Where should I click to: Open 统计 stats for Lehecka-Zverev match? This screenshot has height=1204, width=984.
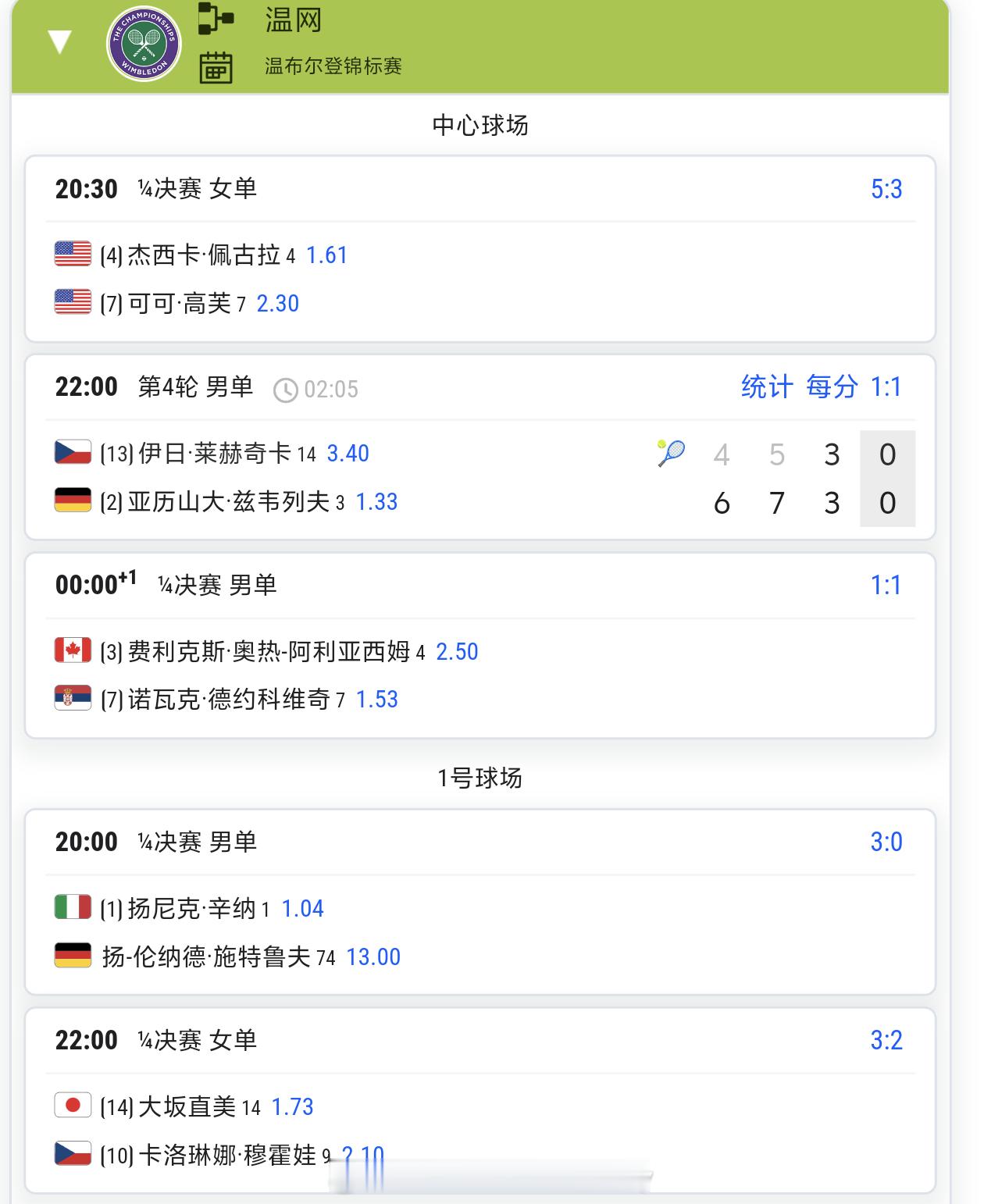click(x=767, y=386)
